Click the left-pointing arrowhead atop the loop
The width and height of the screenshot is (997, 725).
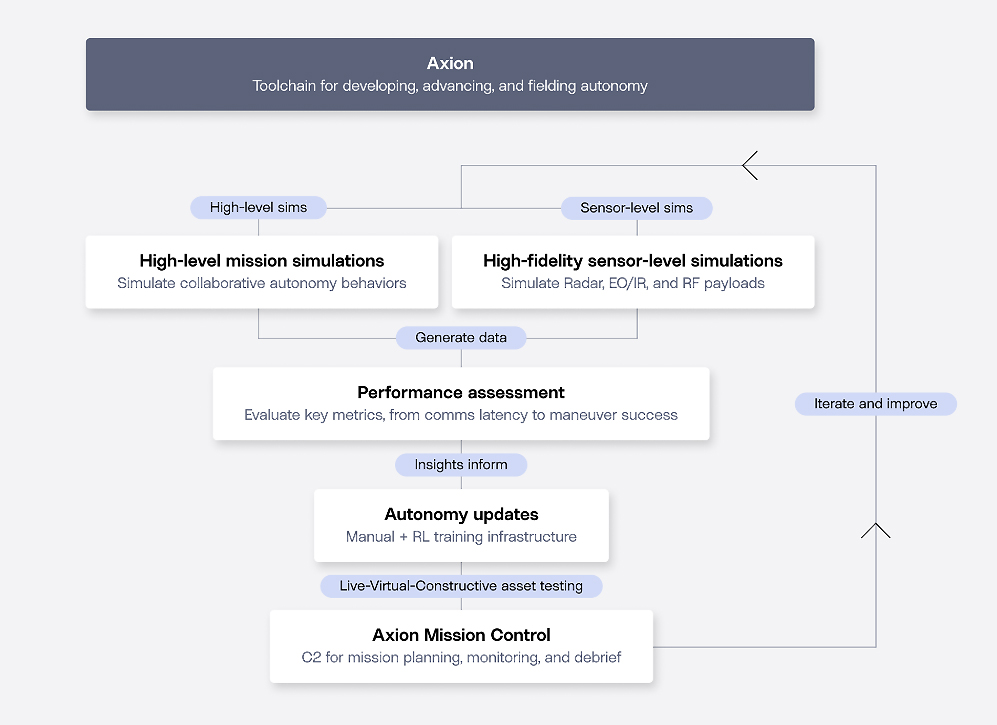(x=749, y=166)
